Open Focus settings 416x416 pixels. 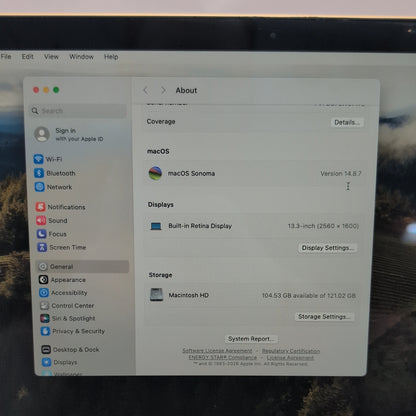(x=52, y=234)
